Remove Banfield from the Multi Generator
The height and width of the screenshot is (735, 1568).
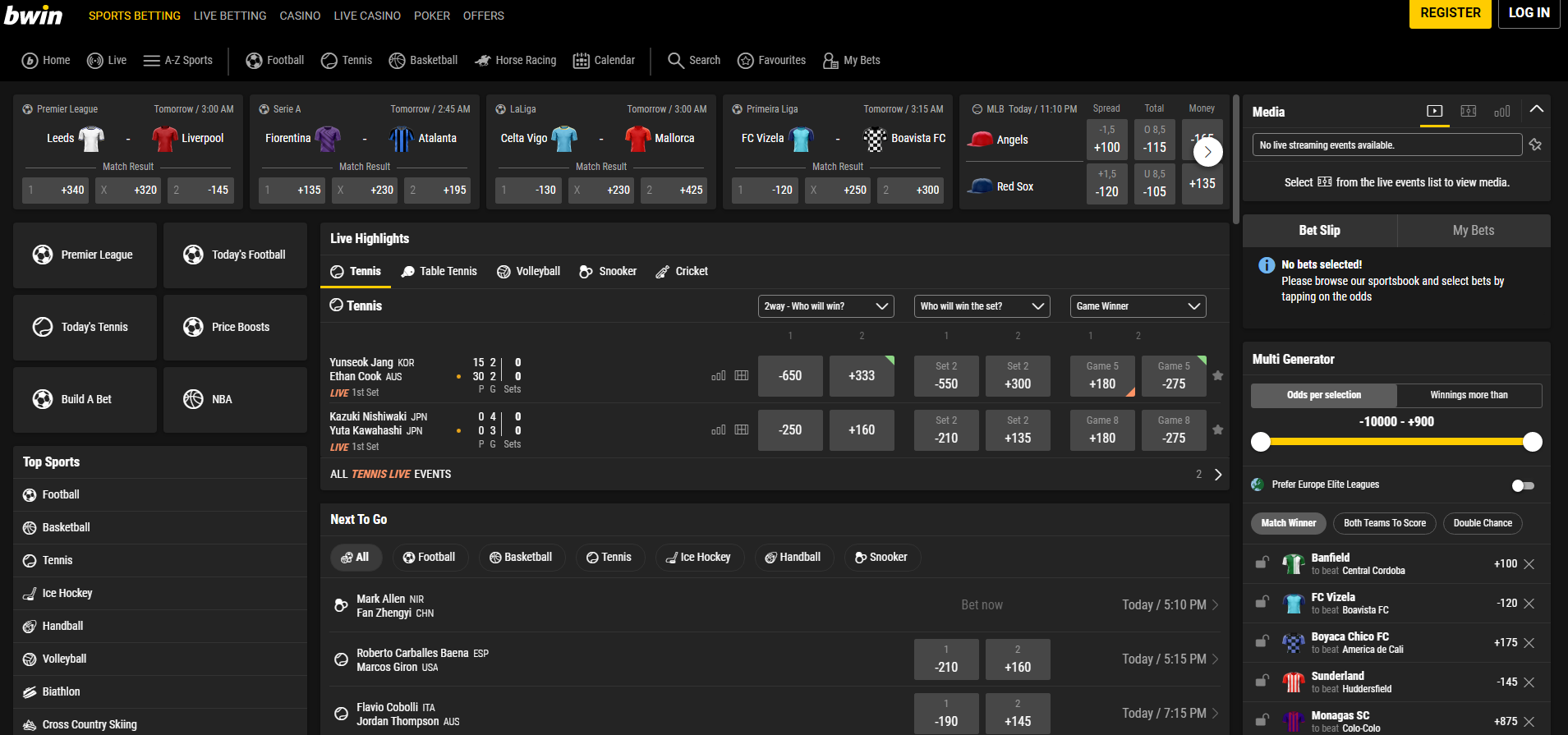click(1529, 564)
